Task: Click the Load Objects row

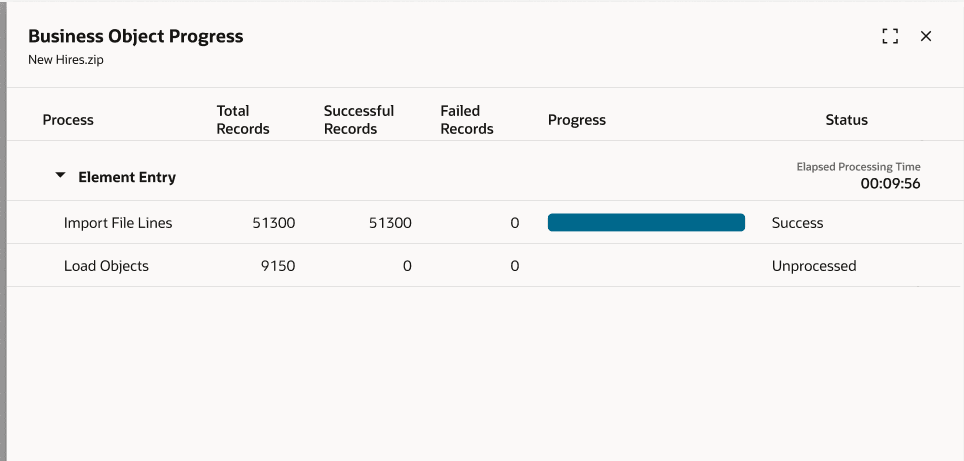Action: click(x=106, y=266)
